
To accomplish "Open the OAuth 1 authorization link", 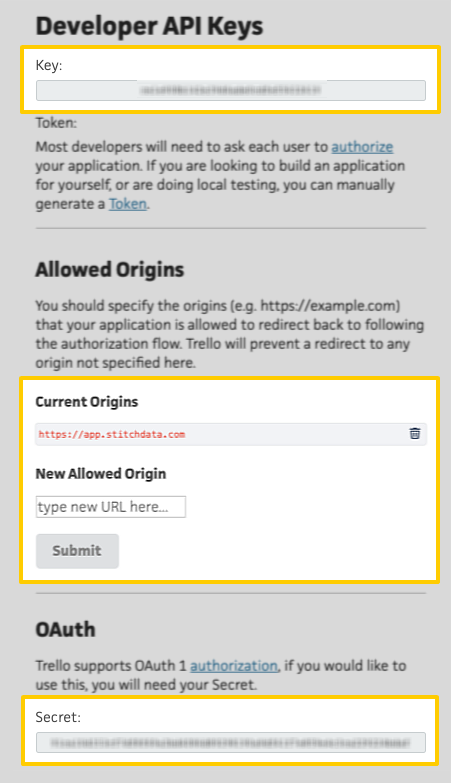I will tap(233, 666).
